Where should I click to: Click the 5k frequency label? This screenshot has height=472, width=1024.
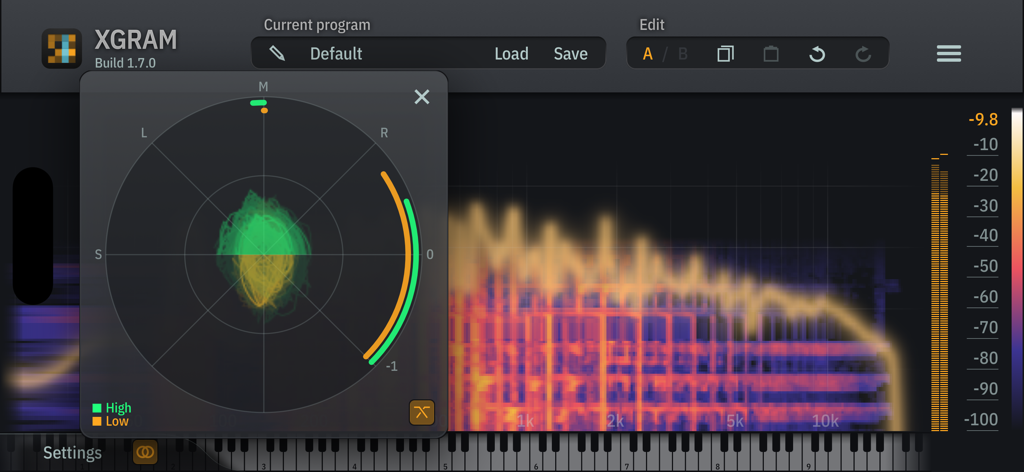pyautogui.click(x=735, y=421)
